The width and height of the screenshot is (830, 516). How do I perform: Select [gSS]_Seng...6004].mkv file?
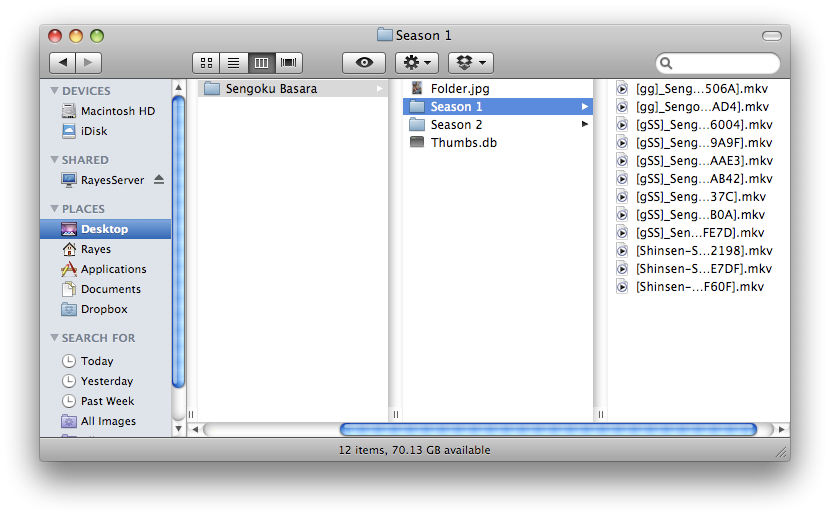[x=699, y=124]
